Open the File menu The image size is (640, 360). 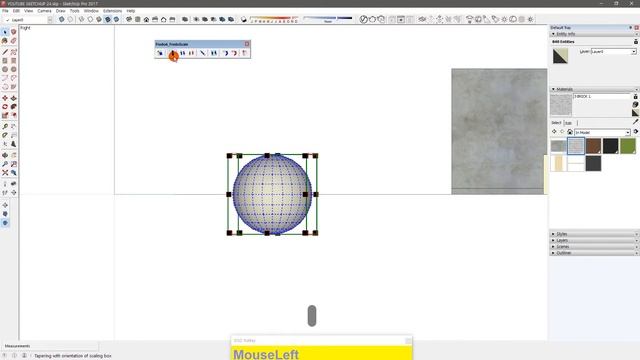pyautogui.click(x=5, y=11)
